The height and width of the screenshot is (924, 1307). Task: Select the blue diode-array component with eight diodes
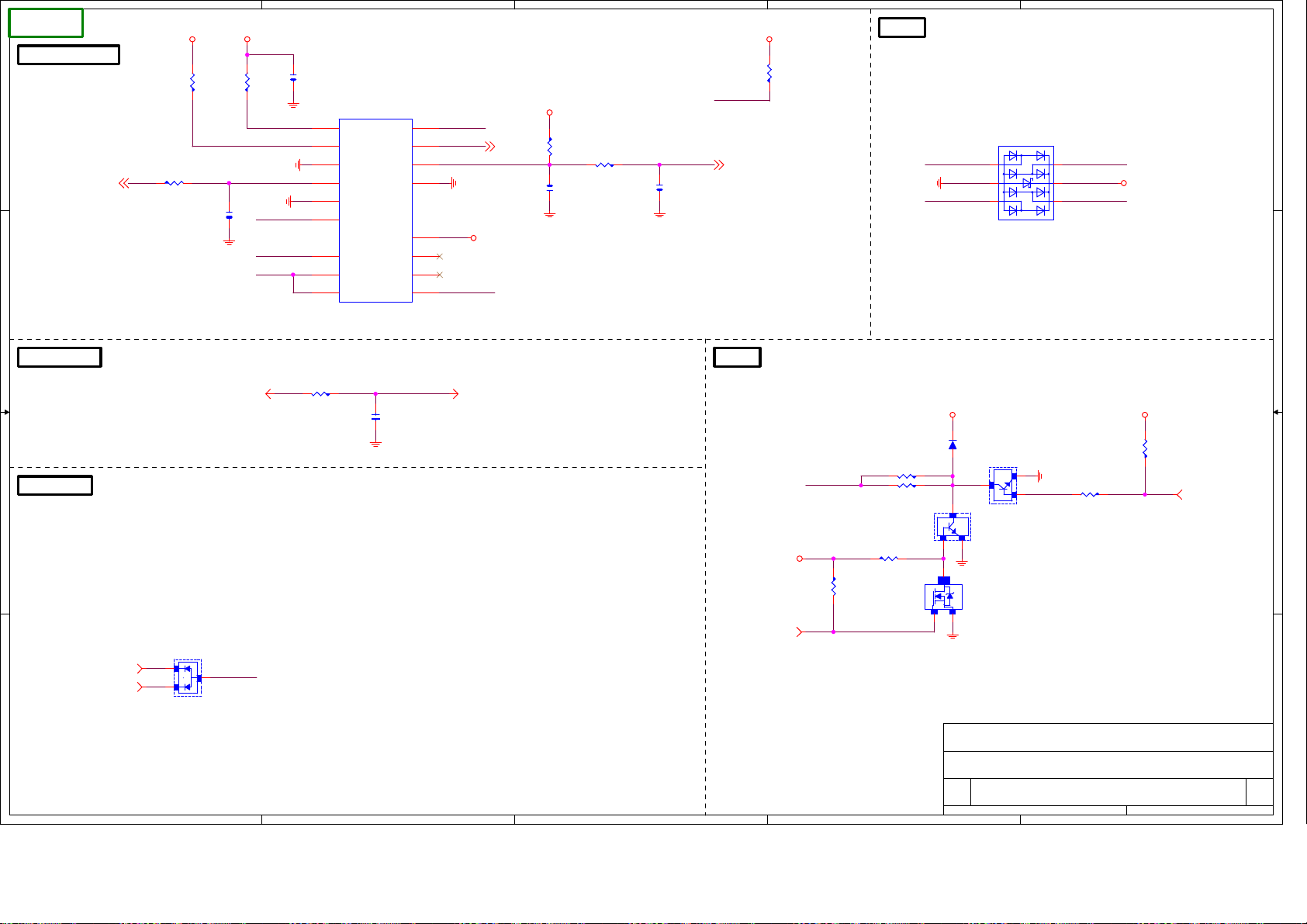click(1026, 183)
